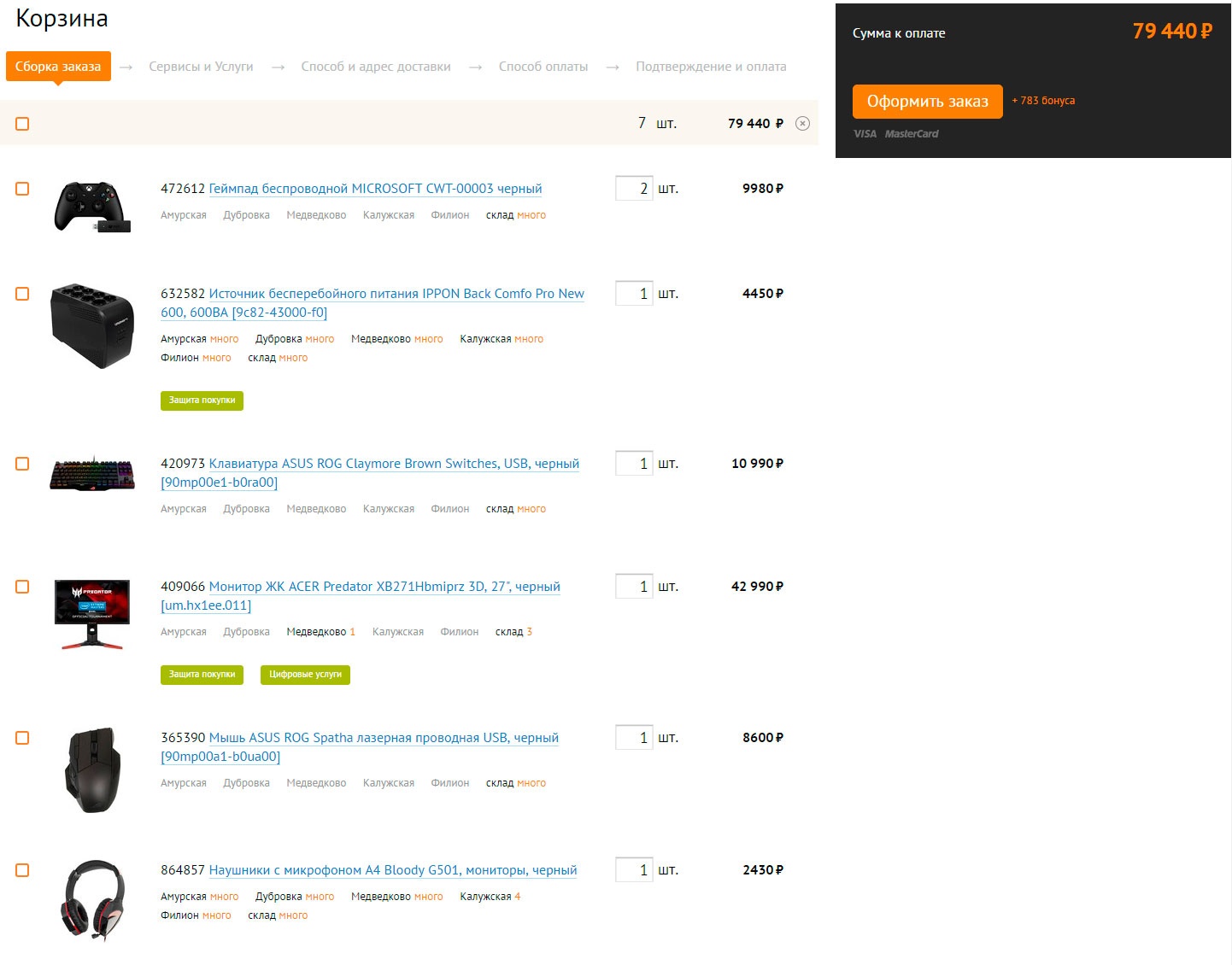Open the Acer Predator monitor thumbnail
1232x965 pixels.
pos(92,614)
